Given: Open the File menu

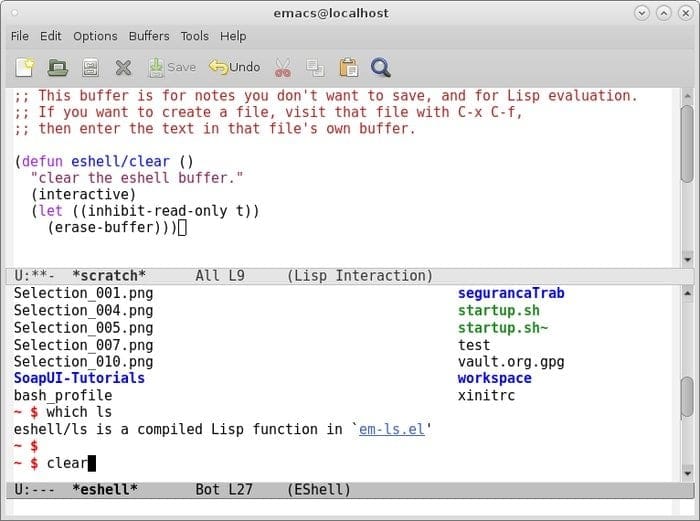Looking at the screenshot, I should point(20,36).
